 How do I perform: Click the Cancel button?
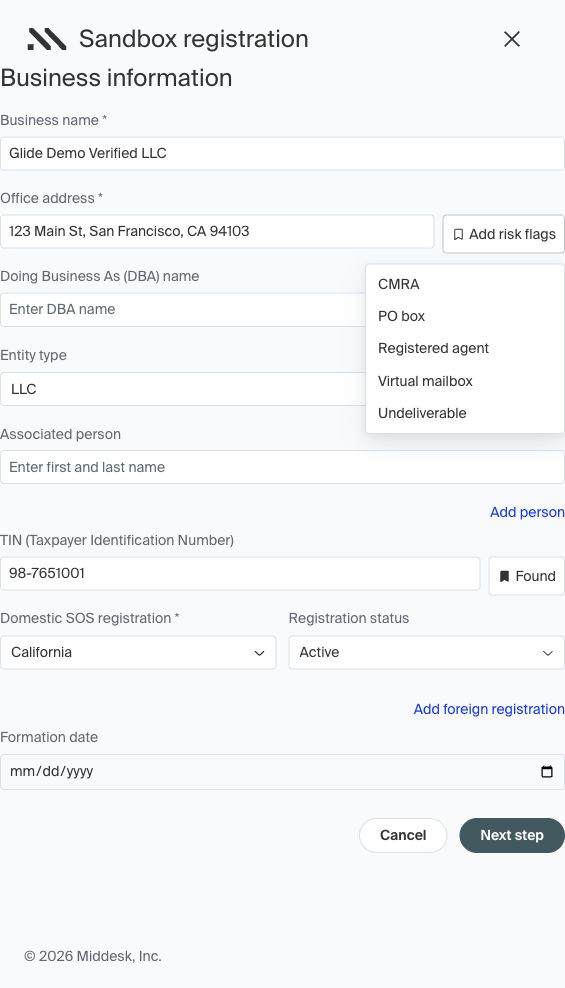click(x=403, y=836)
